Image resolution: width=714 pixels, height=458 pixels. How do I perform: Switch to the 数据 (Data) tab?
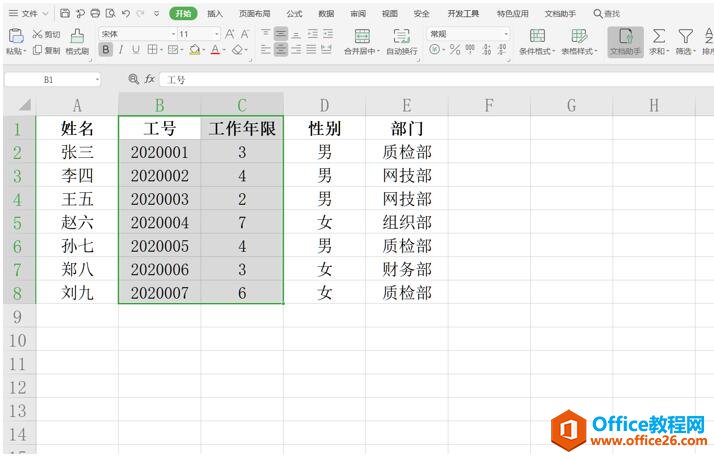326,14
